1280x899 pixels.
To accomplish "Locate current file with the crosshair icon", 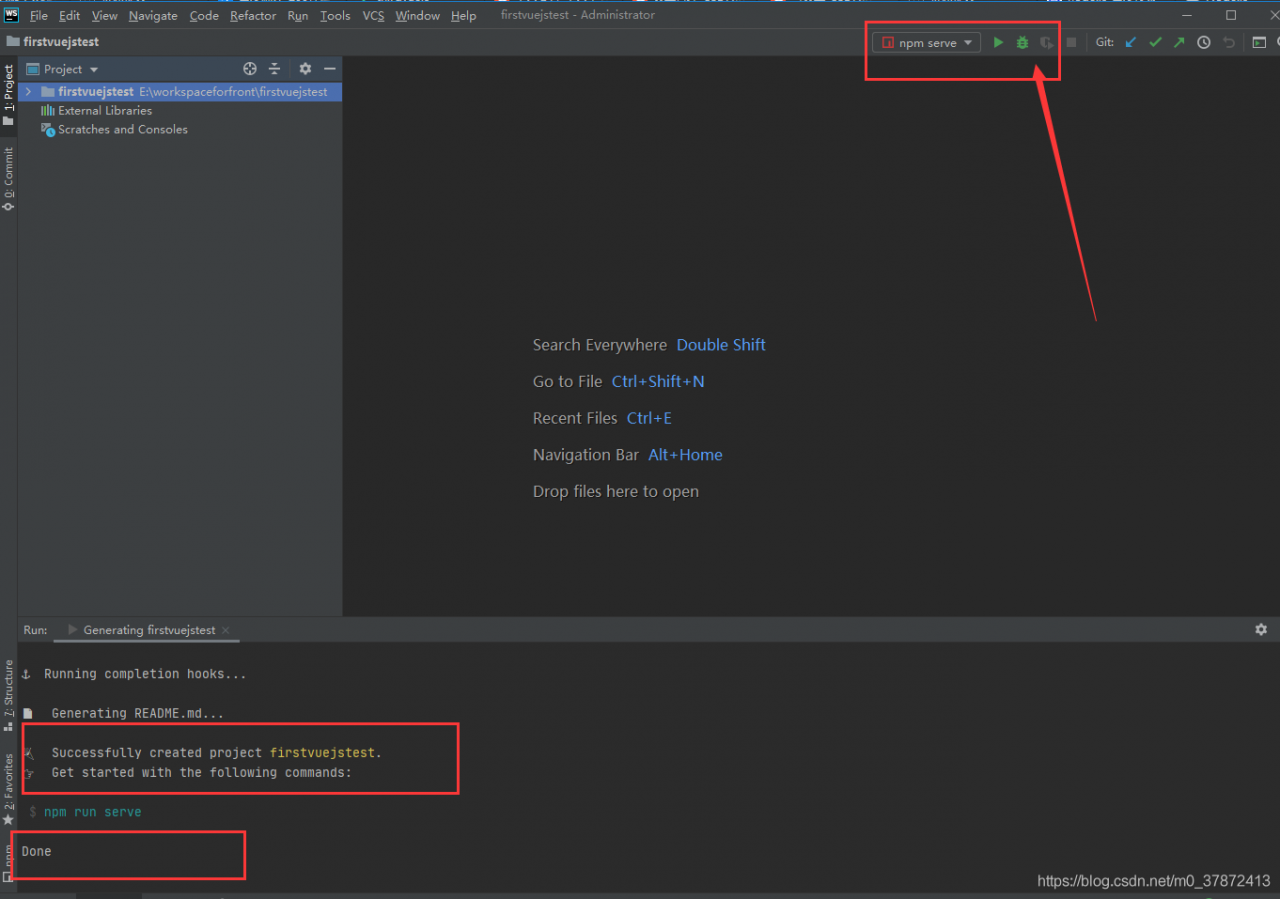I will click(x=250, y=69).
